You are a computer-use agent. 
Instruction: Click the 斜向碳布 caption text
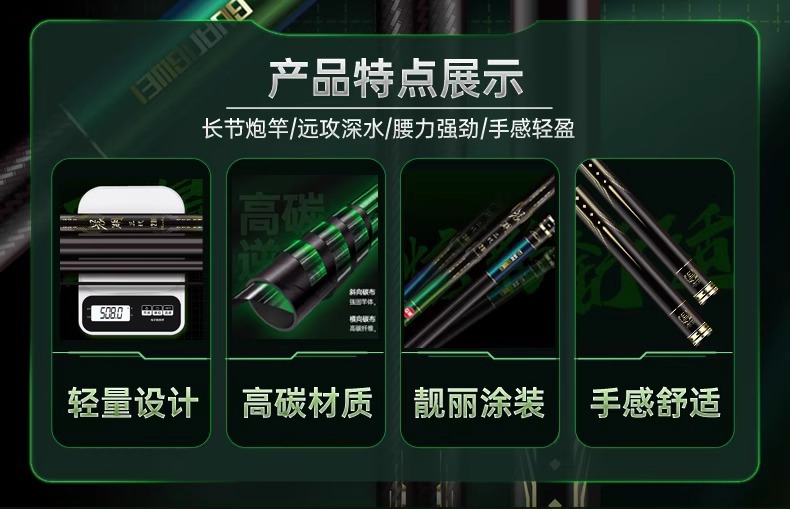tap(363, 292)
